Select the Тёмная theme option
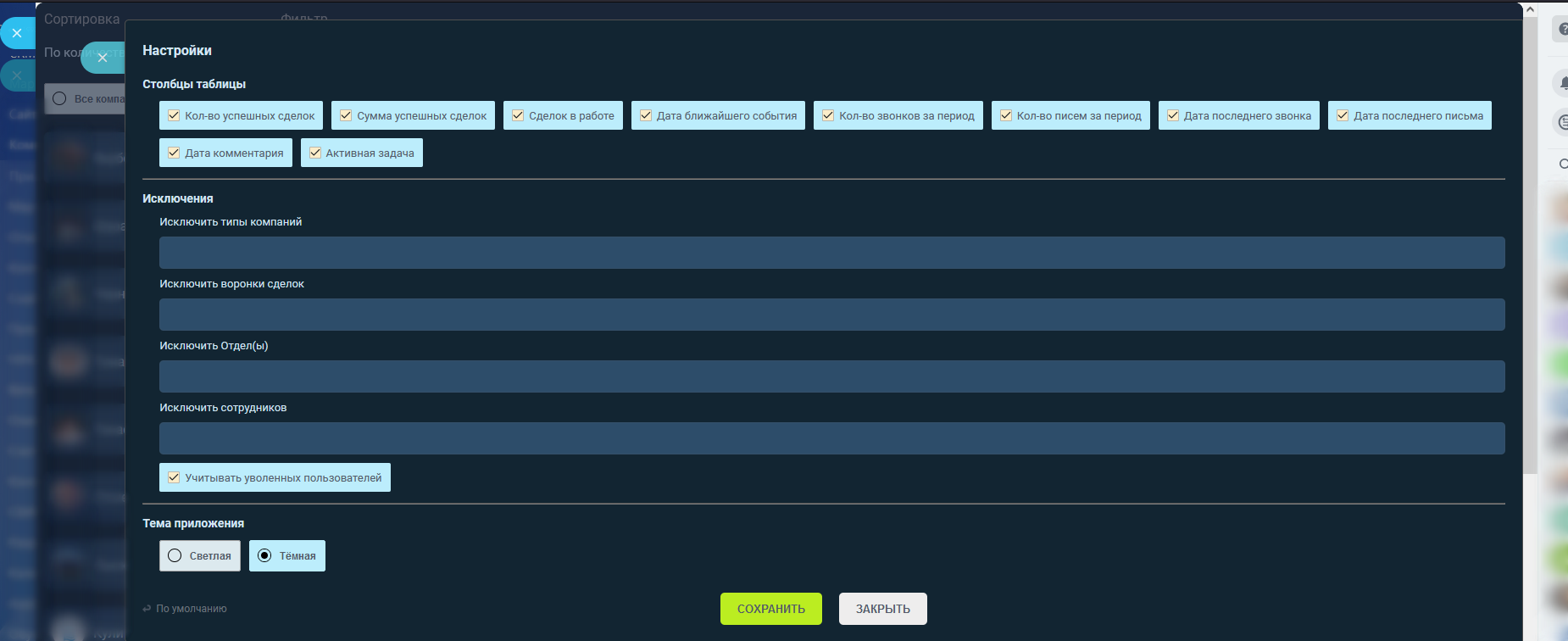Viewport: 1568px width, 641px height. point(264,555)
